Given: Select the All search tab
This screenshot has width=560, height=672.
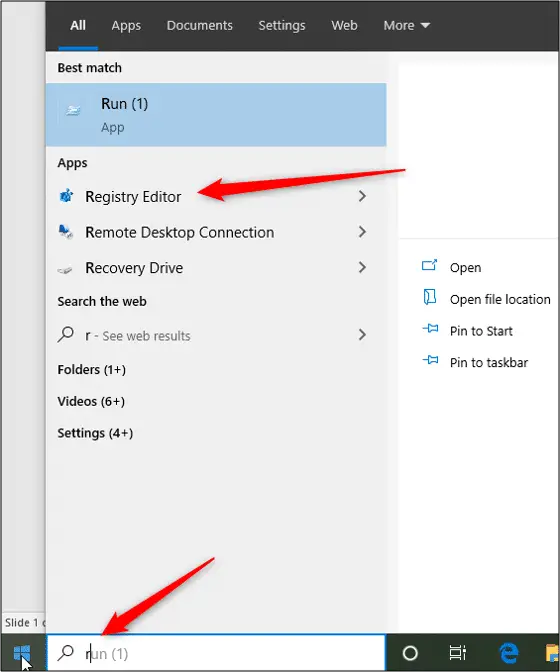Looking at the screenshot, I should (x=78, y=25).
